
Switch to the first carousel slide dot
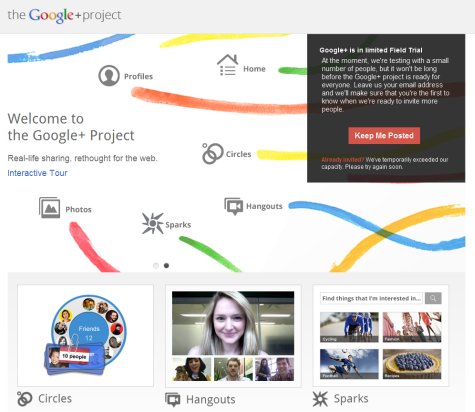point(156,265)
